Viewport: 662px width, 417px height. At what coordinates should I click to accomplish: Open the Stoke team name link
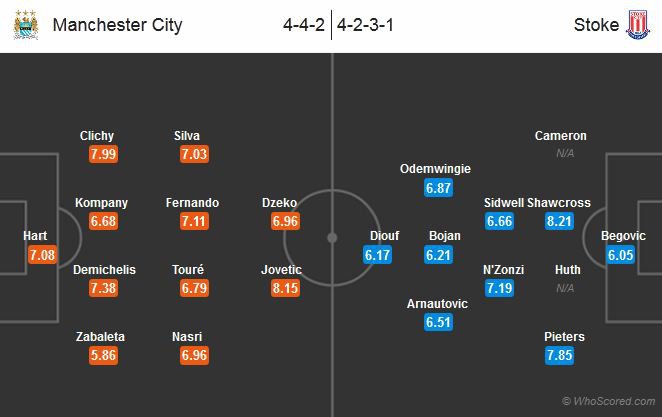[596, 25]
